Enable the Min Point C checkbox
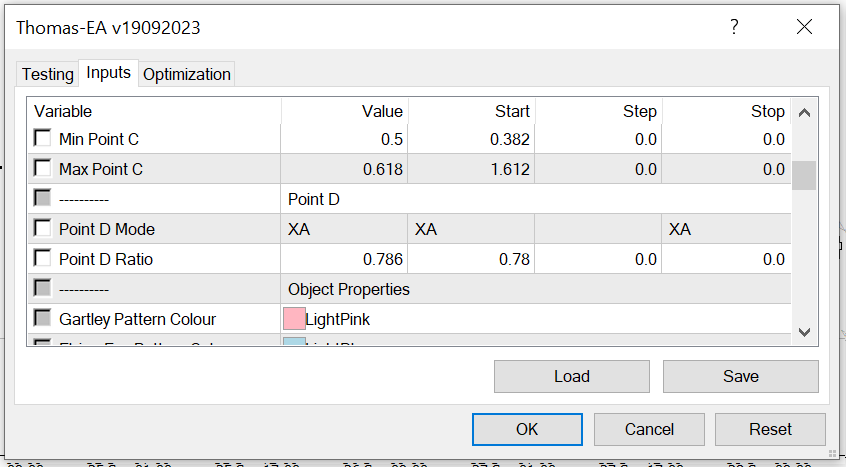The image size is (846, 467). (x=42, y=138)
